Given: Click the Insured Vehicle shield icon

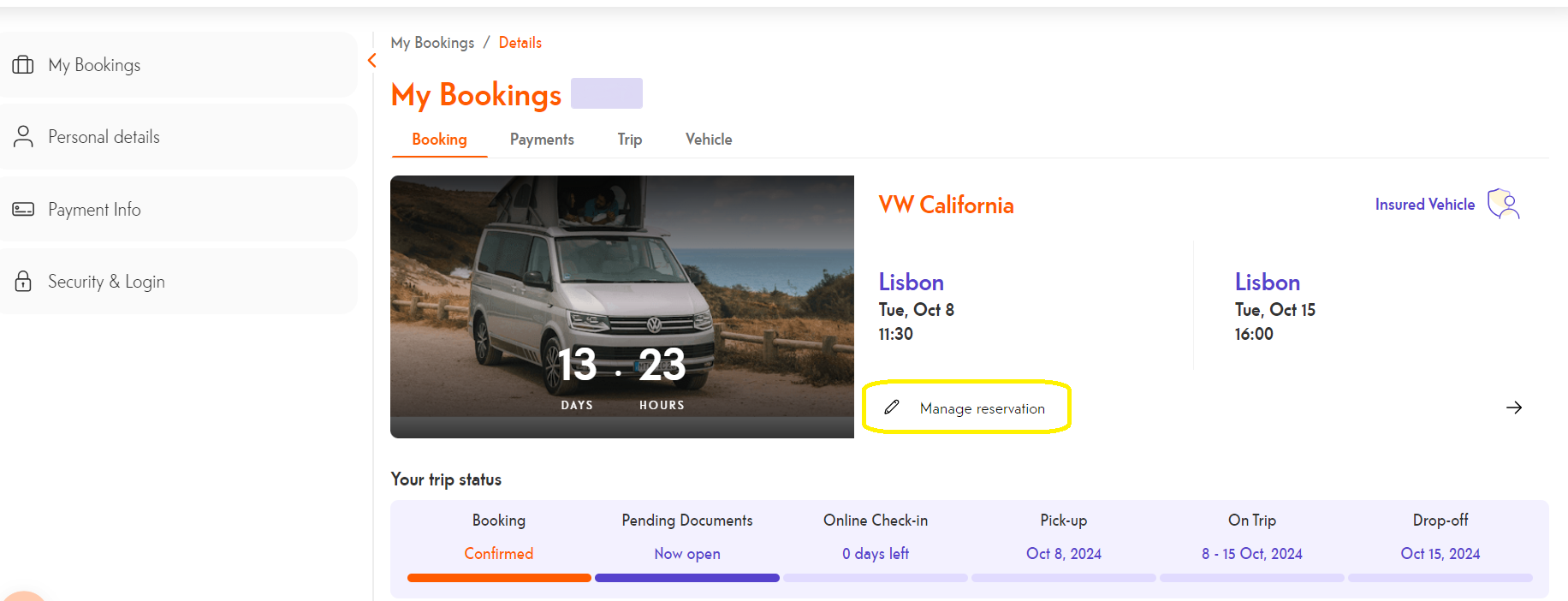Looking at the screenshot, I should (x=1503, y=205).
